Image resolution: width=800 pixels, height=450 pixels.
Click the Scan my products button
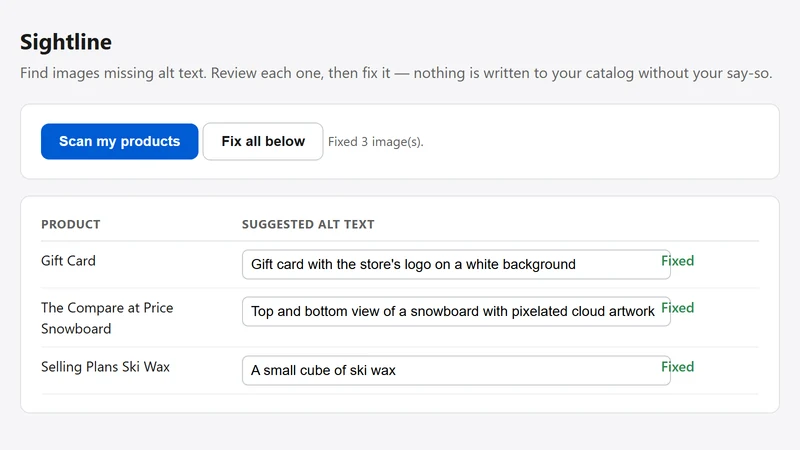[119, 141]
